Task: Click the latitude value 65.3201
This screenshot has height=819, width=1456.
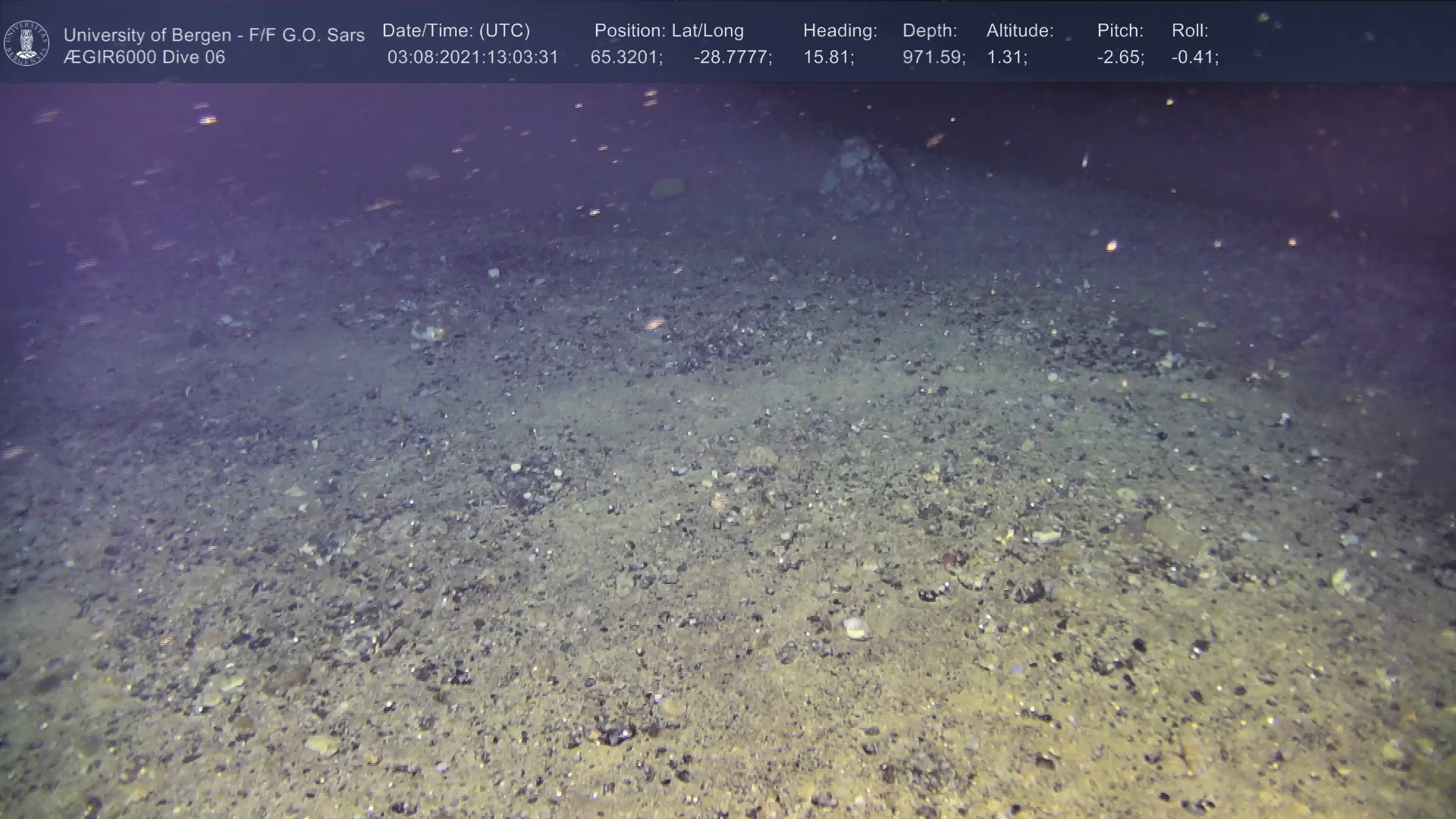Action: 626,58
